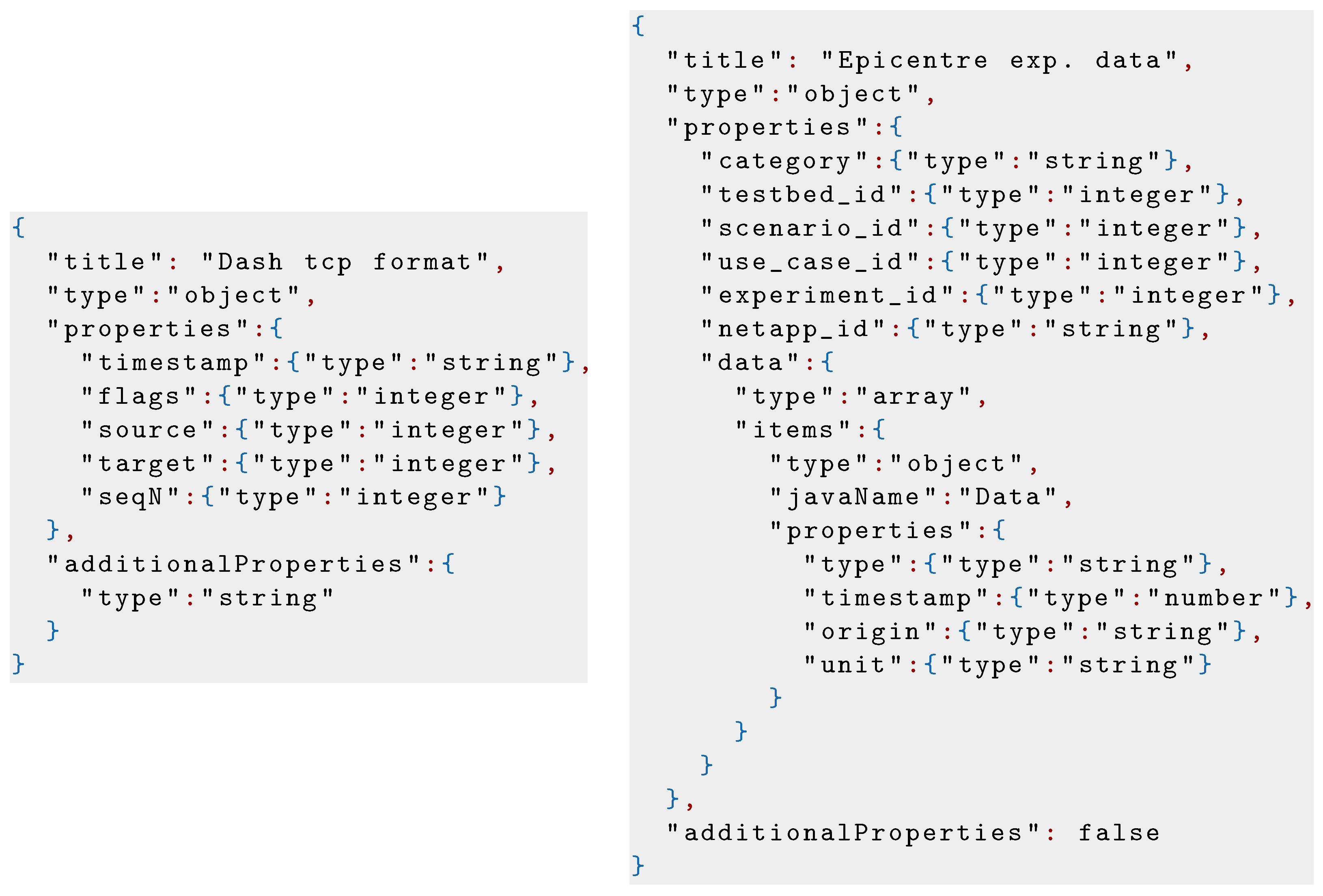Click the false value of additionalProperties

(x=1119, y=834)
